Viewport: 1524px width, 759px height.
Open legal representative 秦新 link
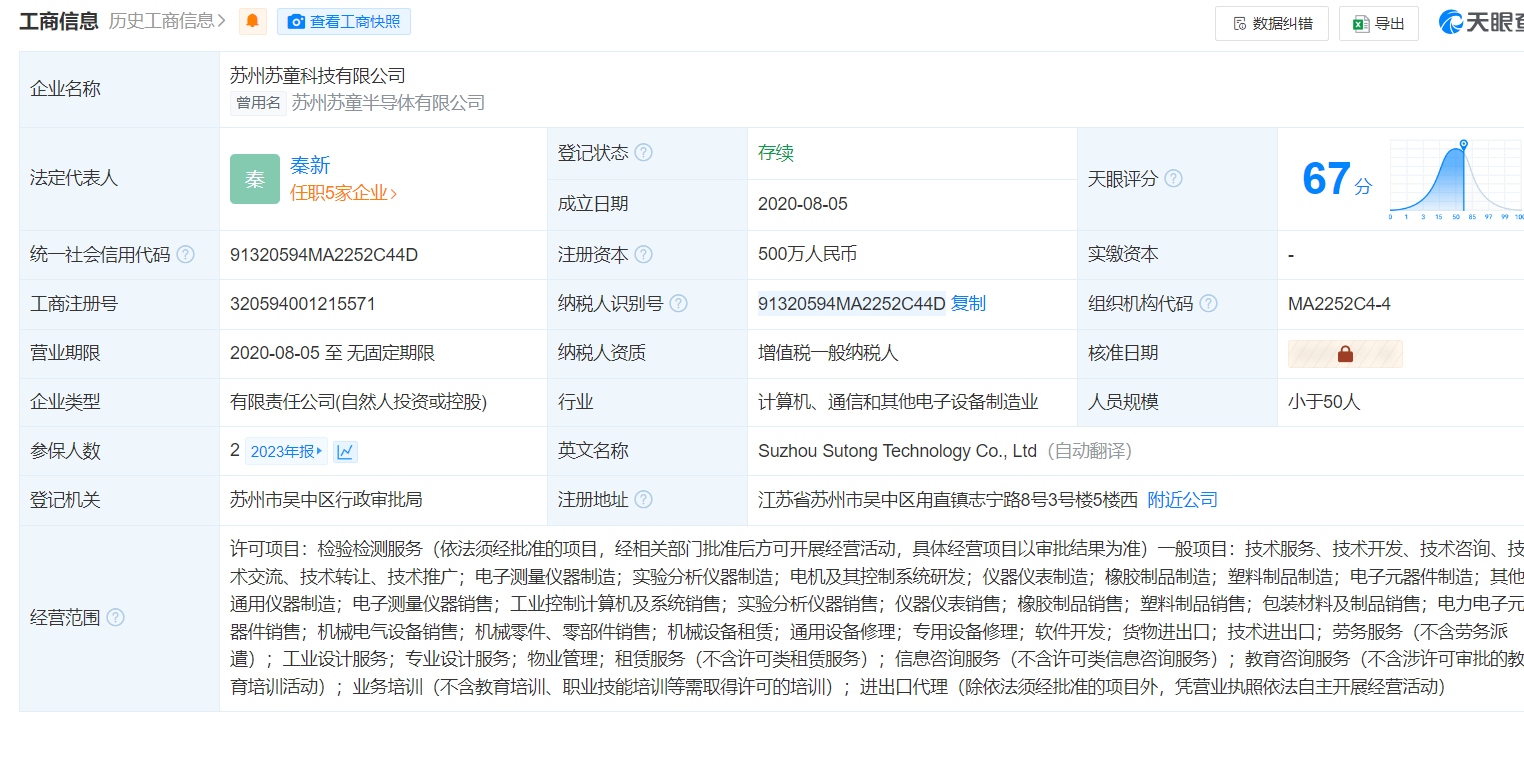tap(310, 166)
